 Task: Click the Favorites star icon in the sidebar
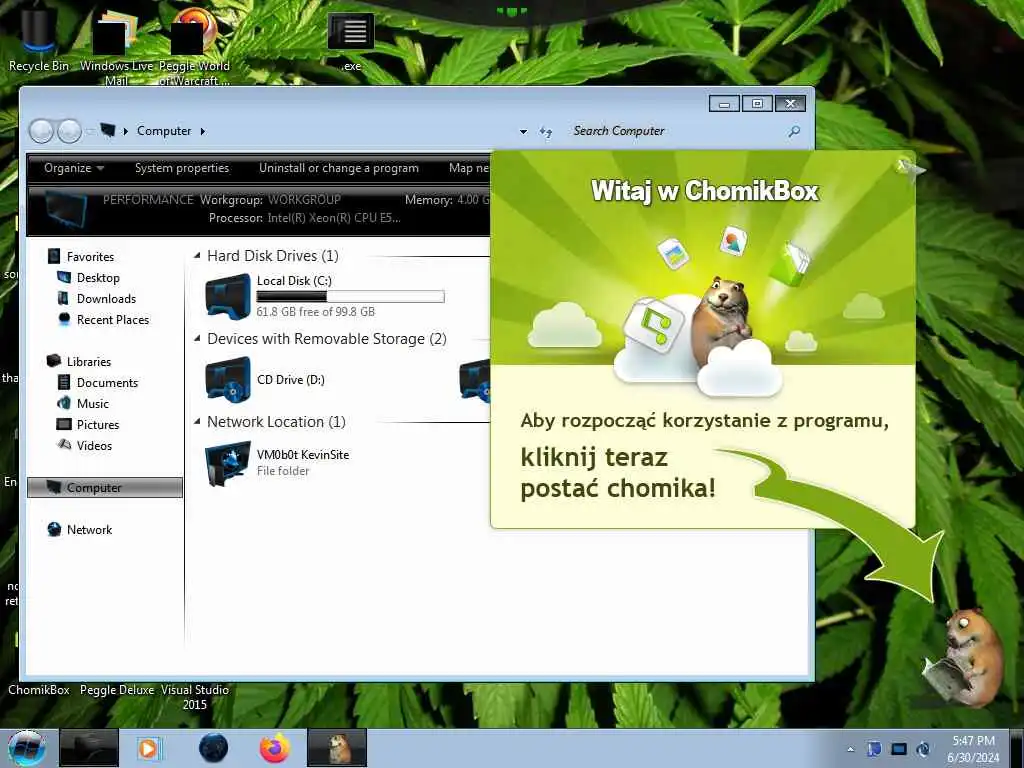tap(54, 257)
